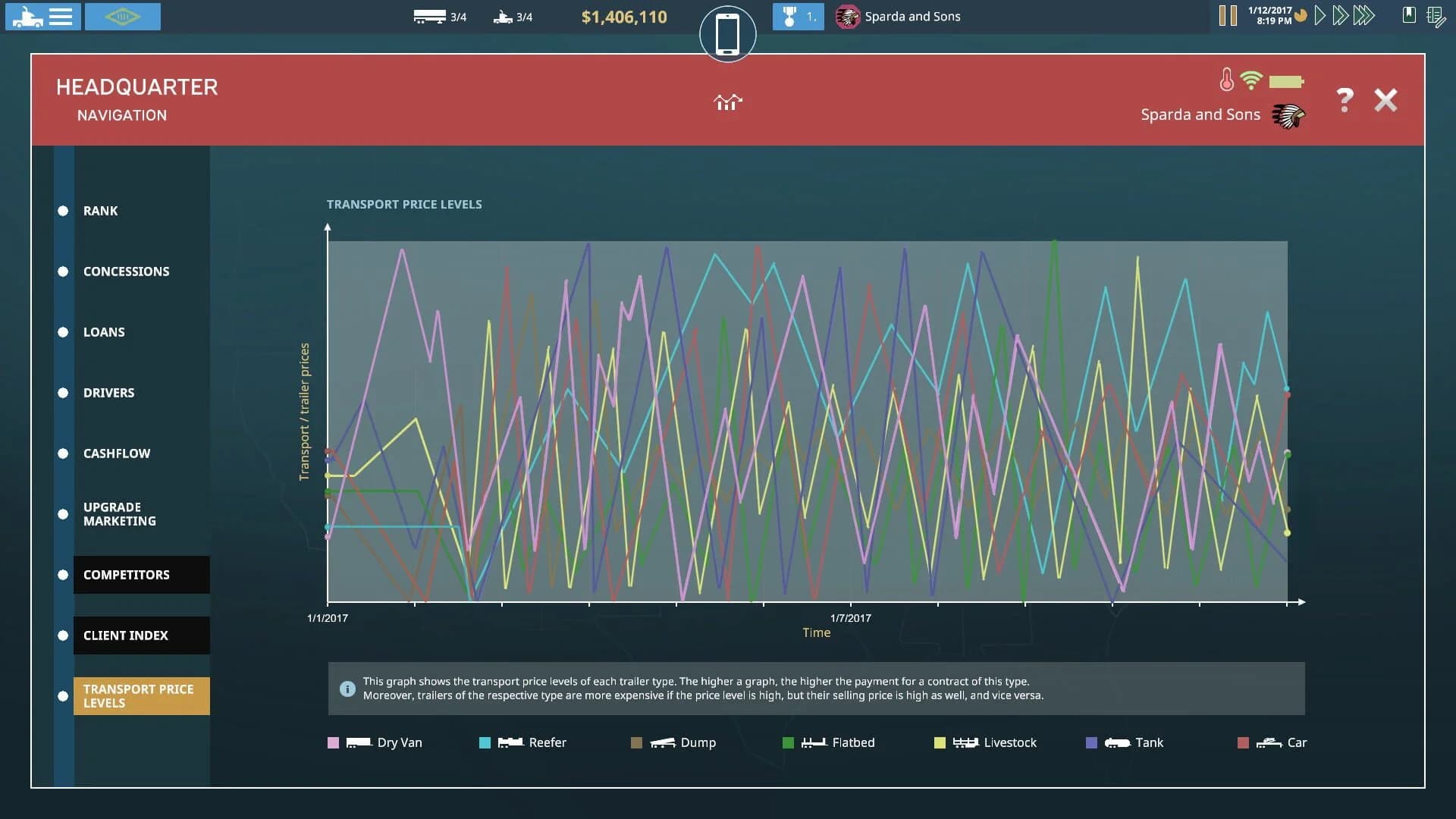Screen dimensions: 1456x819
Task: Select the Cashflow radio bullet
Action: 61,453
